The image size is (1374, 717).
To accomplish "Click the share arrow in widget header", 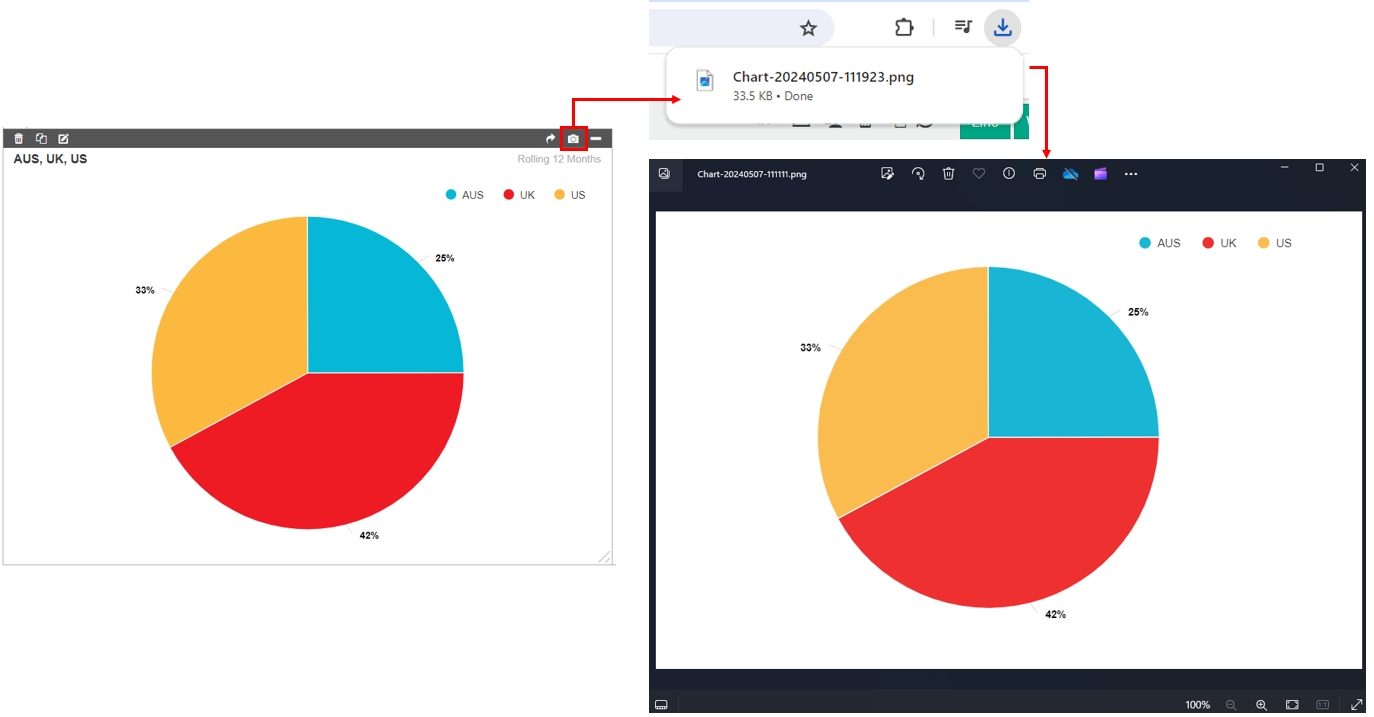I will point(550,139).
